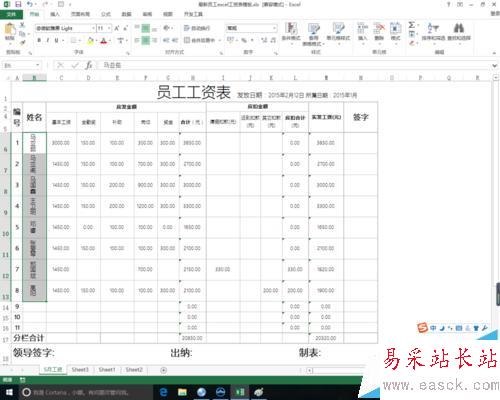
Task: Open Find and Select binoculars
Action: click(459, 32)
